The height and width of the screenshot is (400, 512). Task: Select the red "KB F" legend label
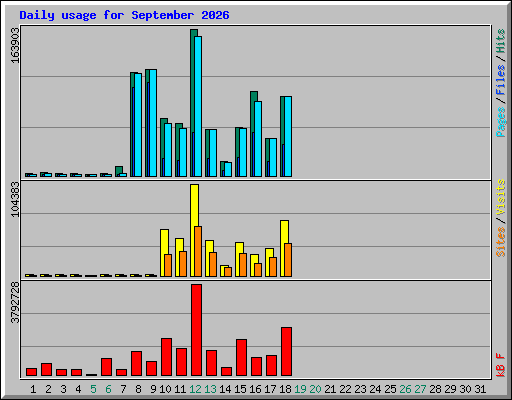501,365
